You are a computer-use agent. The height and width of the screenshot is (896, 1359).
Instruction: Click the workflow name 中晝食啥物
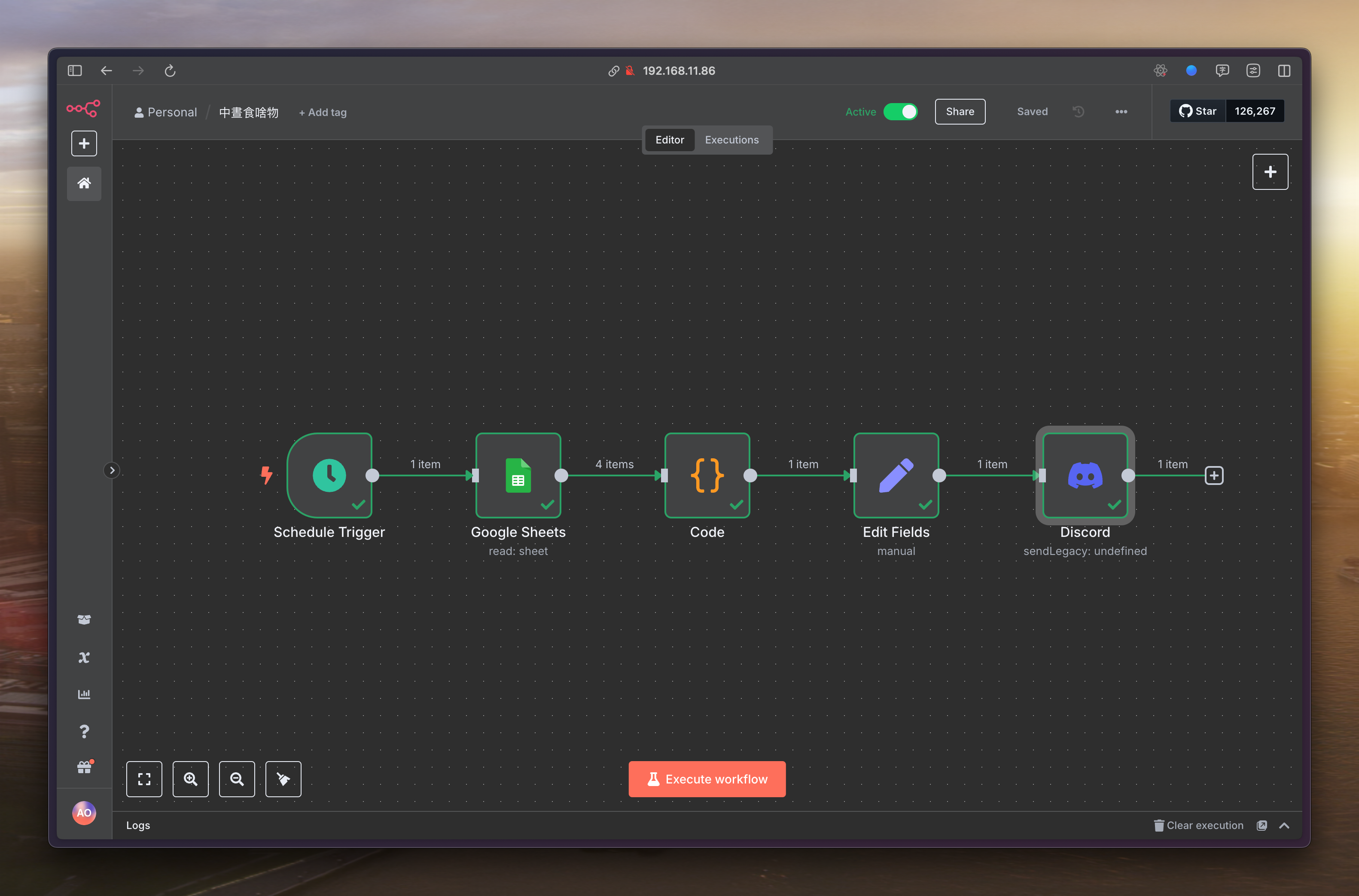click(x=249, y=113)
